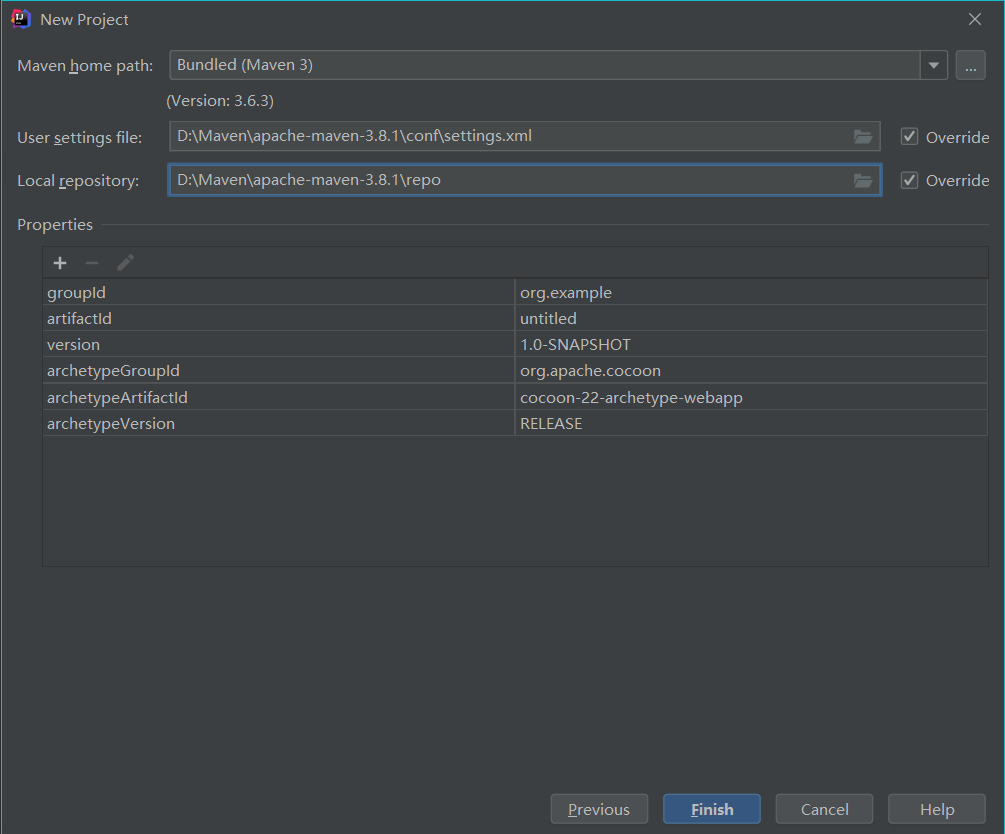The image size is (1005, 834).
Task: Click the org.apache.cocoon value cell
Action: tap(751, 371)
